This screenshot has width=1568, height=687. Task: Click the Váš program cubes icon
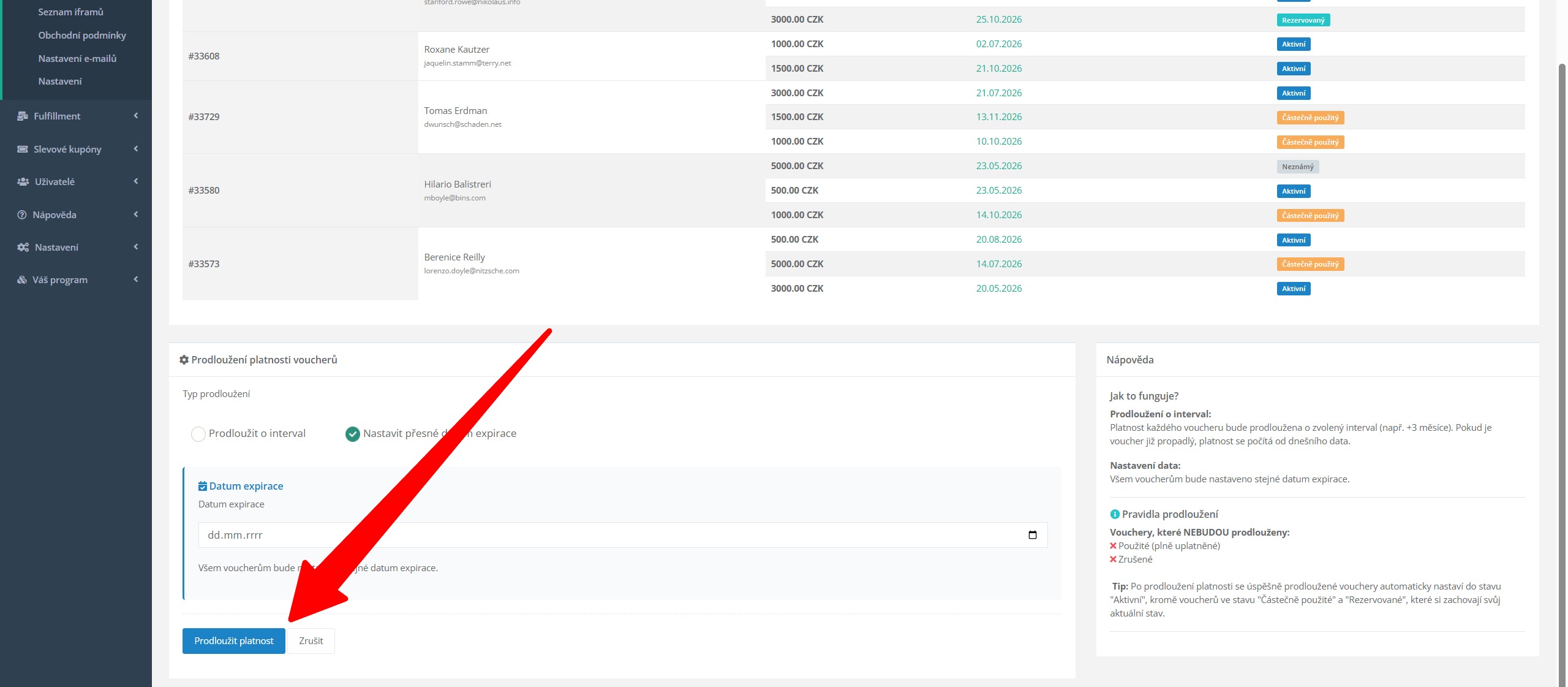[22, 280]
